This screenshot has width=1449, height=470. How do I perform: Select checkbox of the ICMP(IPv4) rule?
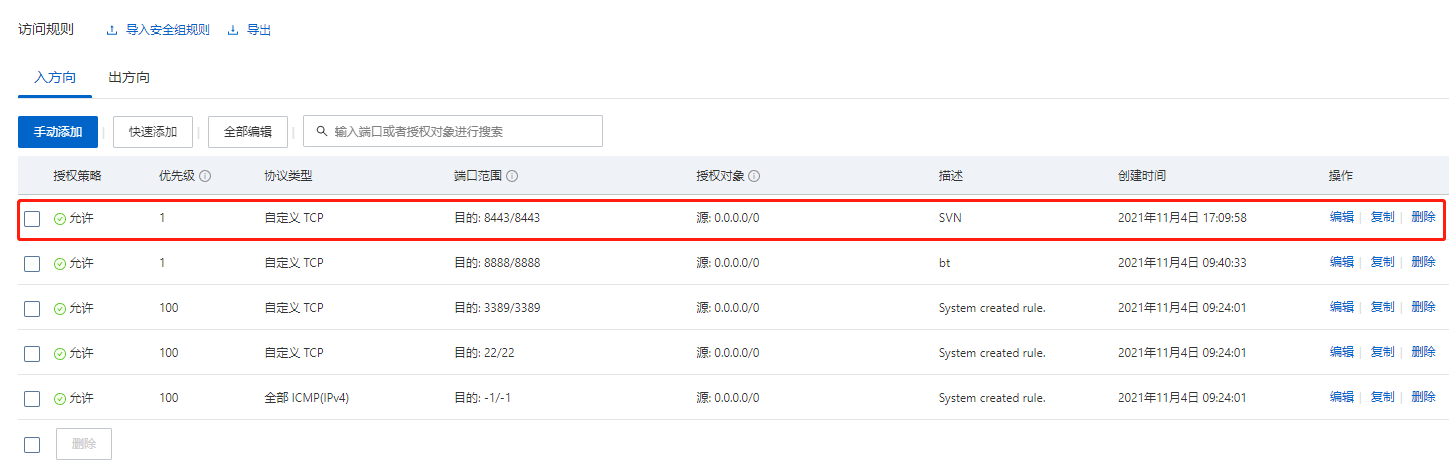click(x=32, y=399)
